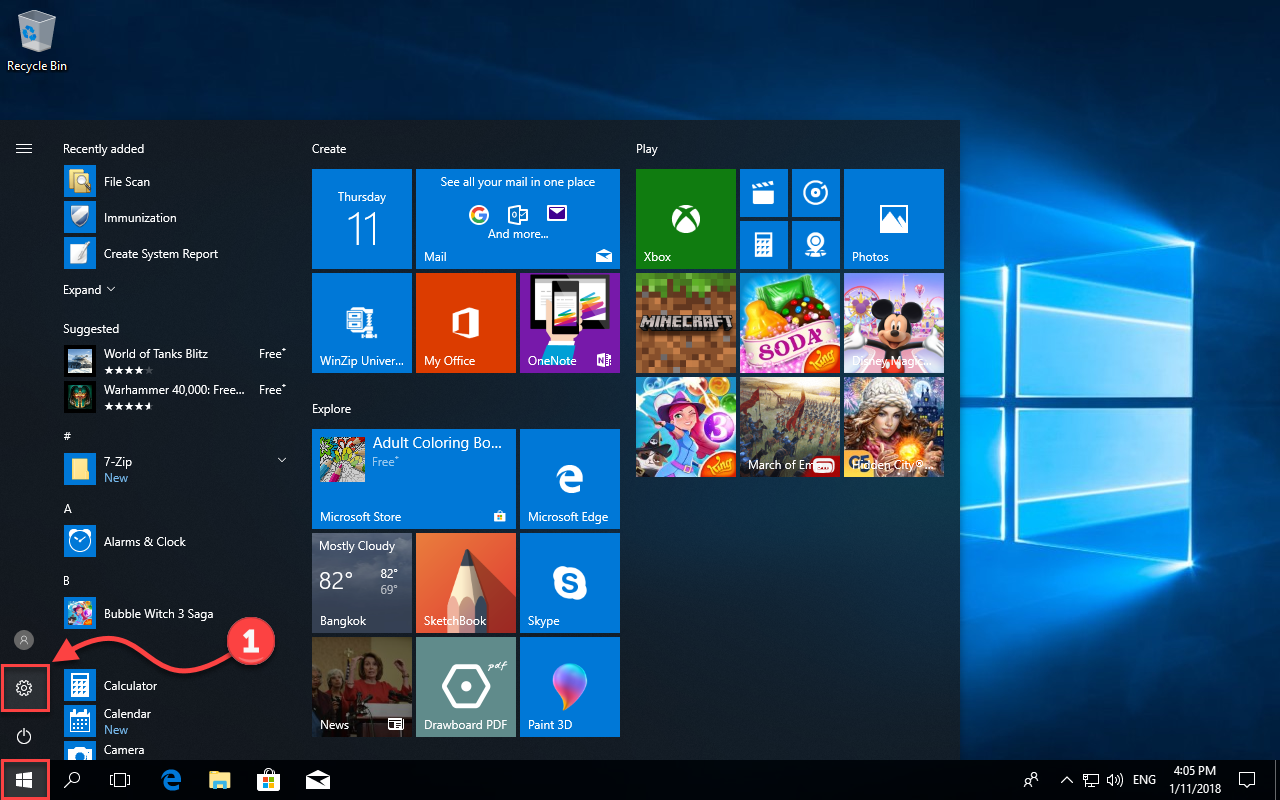Open the Maps small tile
The width and height of the screenshot is (1280, 800).
[x=816, y=245]
